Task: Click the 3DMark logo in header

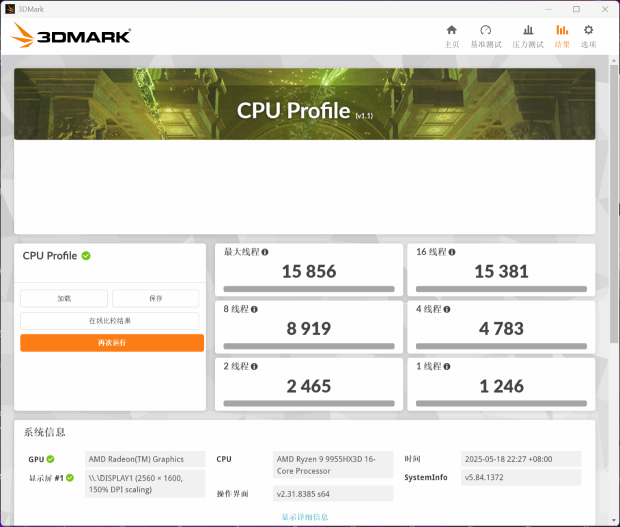Action: 70,36
